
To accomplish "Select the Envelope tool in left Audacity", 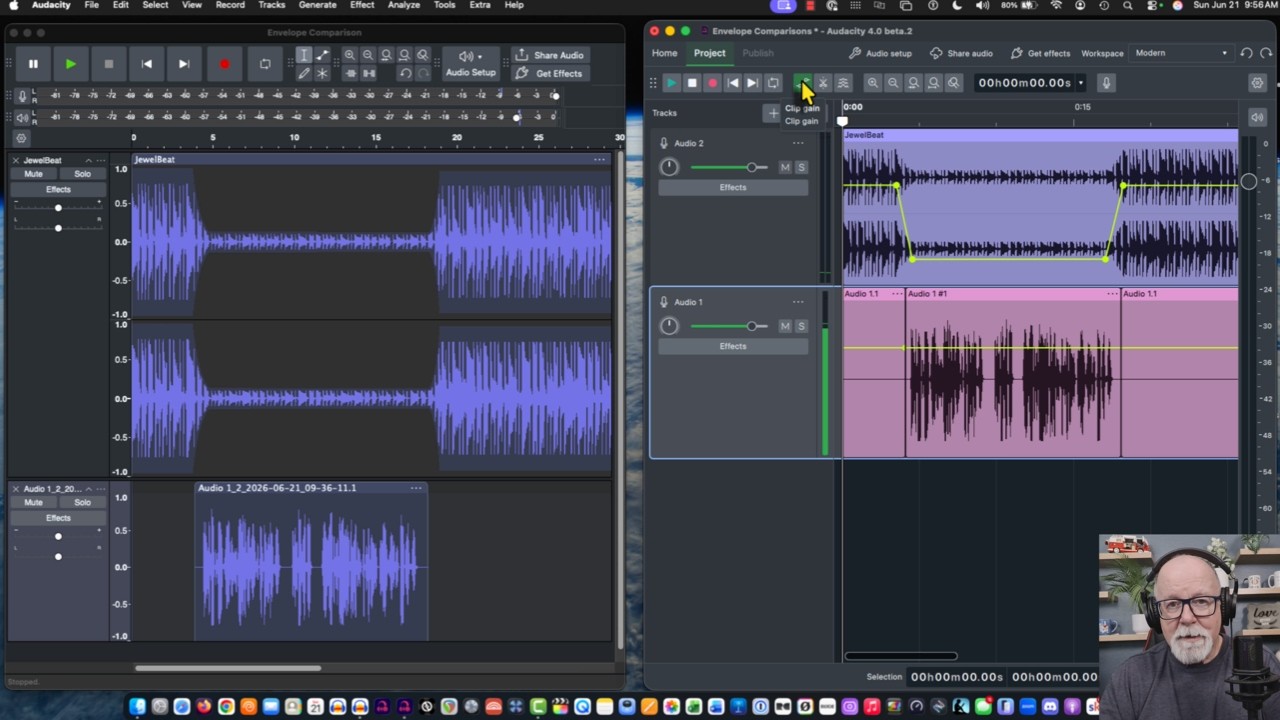I will [x=322, y=56].
